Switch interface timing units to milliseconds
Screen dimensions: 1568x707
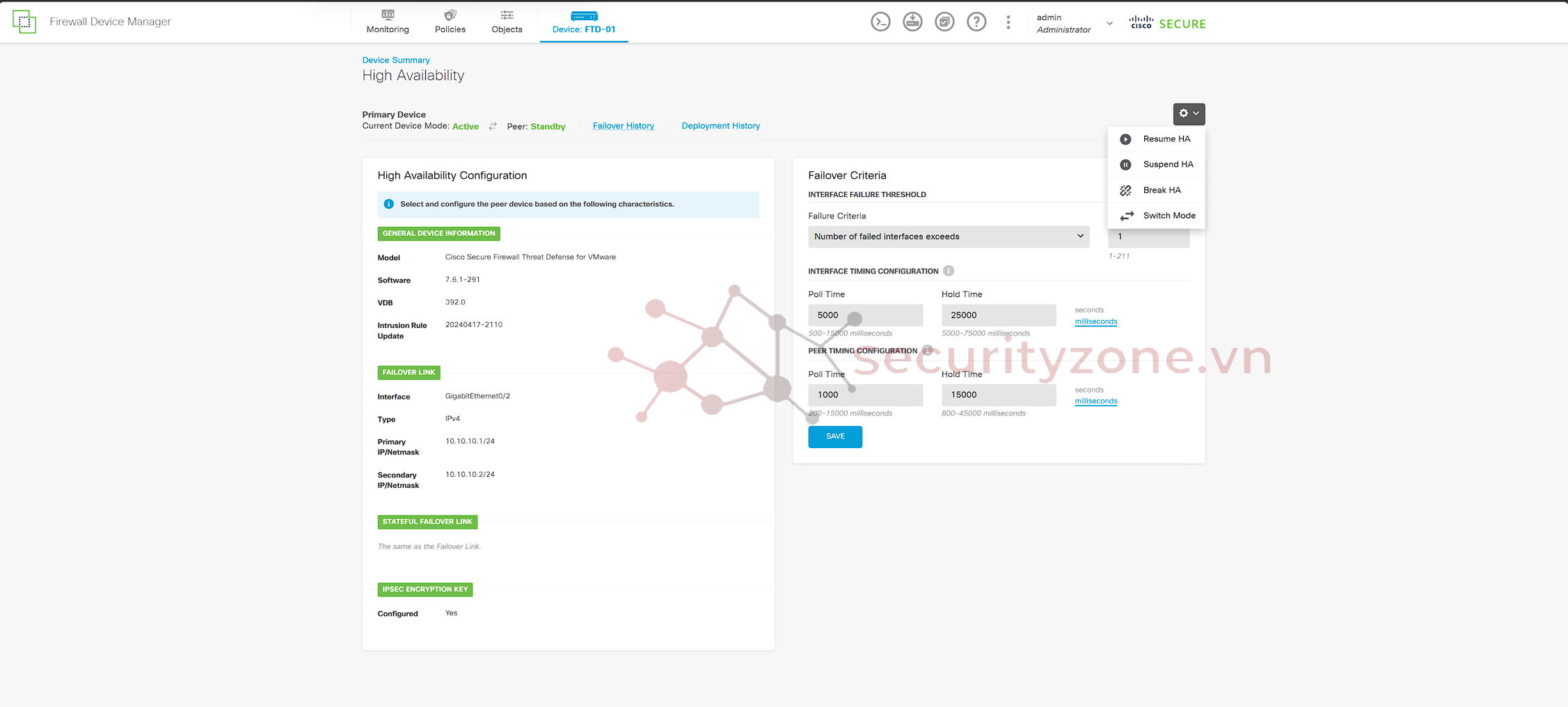1095,321
